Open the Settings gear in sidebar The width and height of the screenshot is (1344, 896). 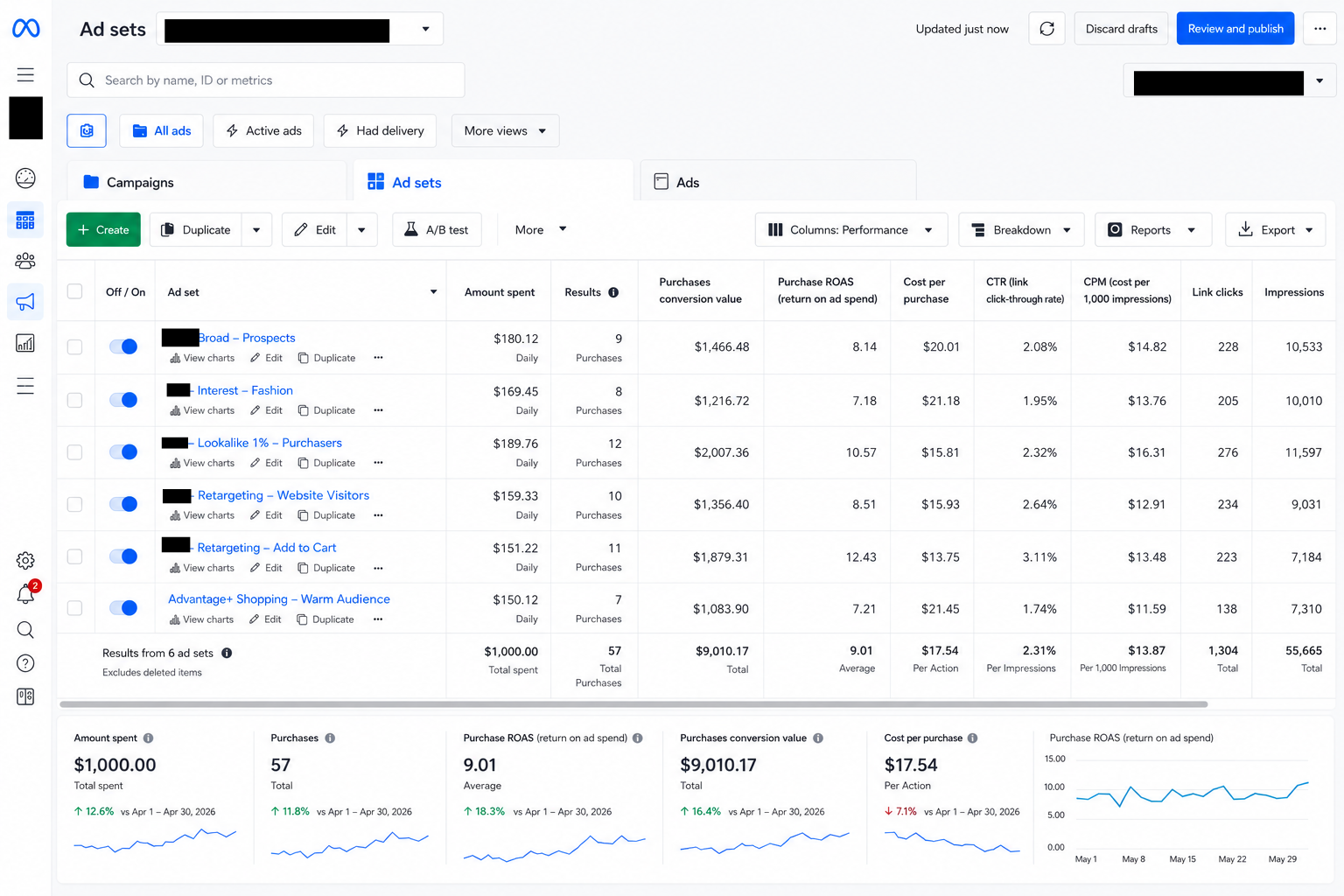[x=25, y=561]
